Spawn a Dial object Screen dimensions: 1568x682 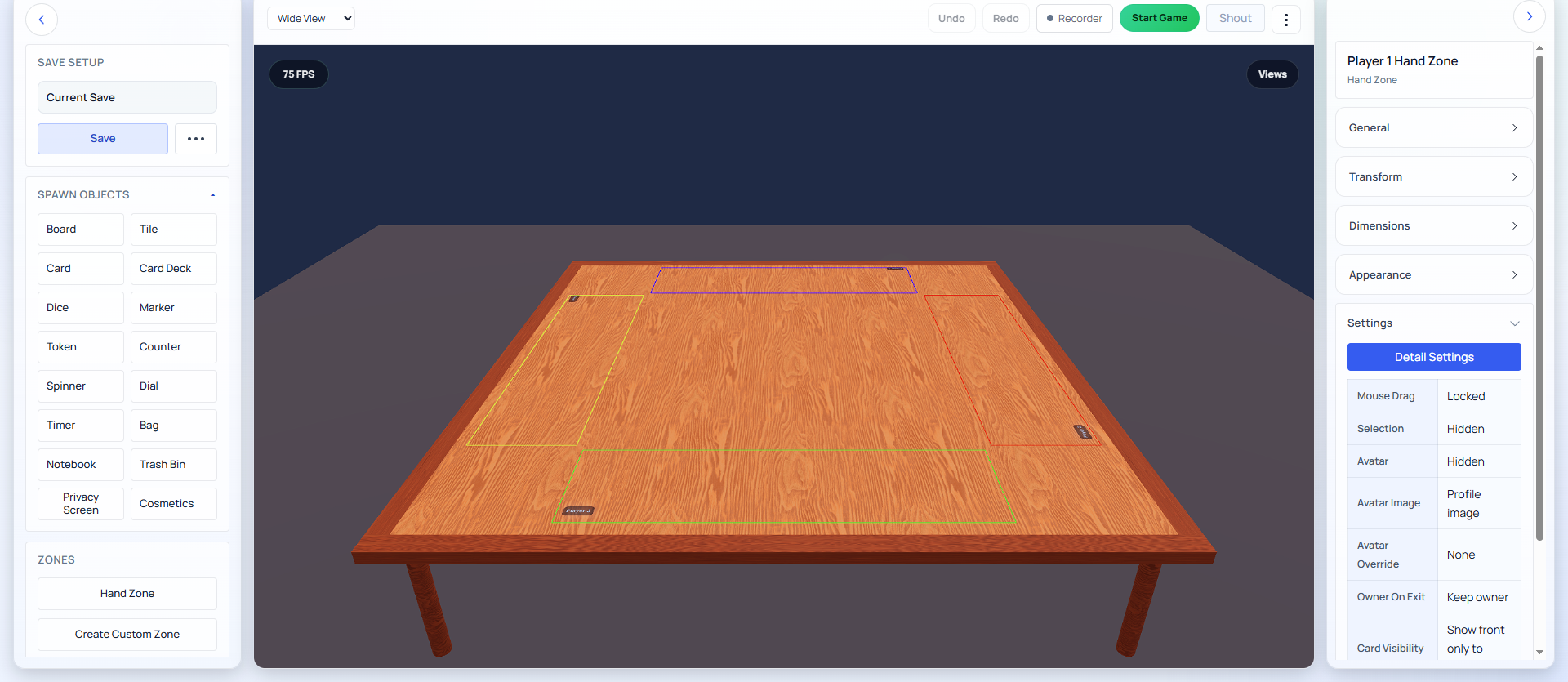point(174,386)
